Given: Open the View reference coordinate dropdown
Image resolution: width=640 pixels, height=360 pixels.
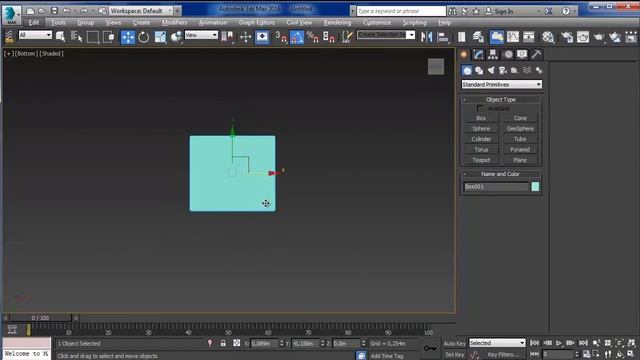Looking at the screenshot, I should 201,35.
